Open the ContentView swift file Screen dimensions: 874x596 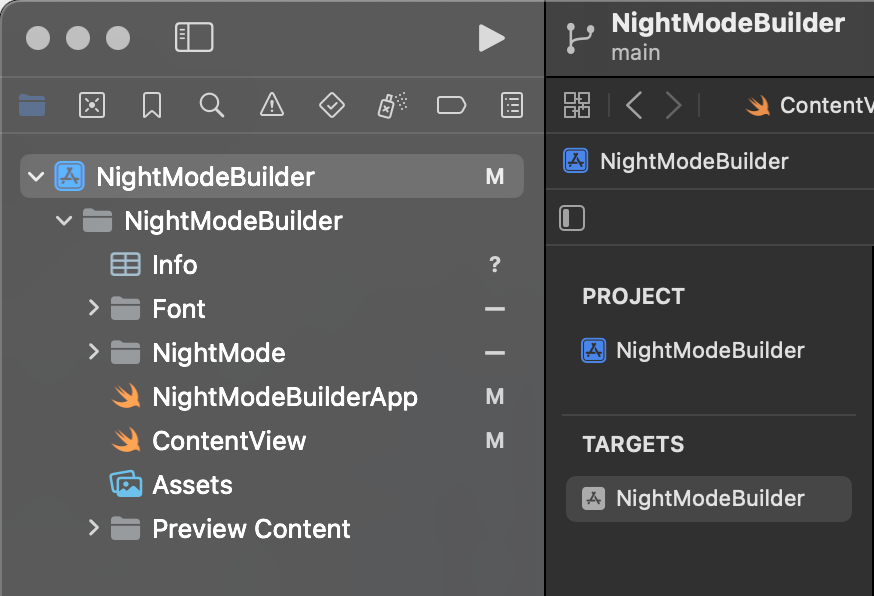click(x=229, y=441)
